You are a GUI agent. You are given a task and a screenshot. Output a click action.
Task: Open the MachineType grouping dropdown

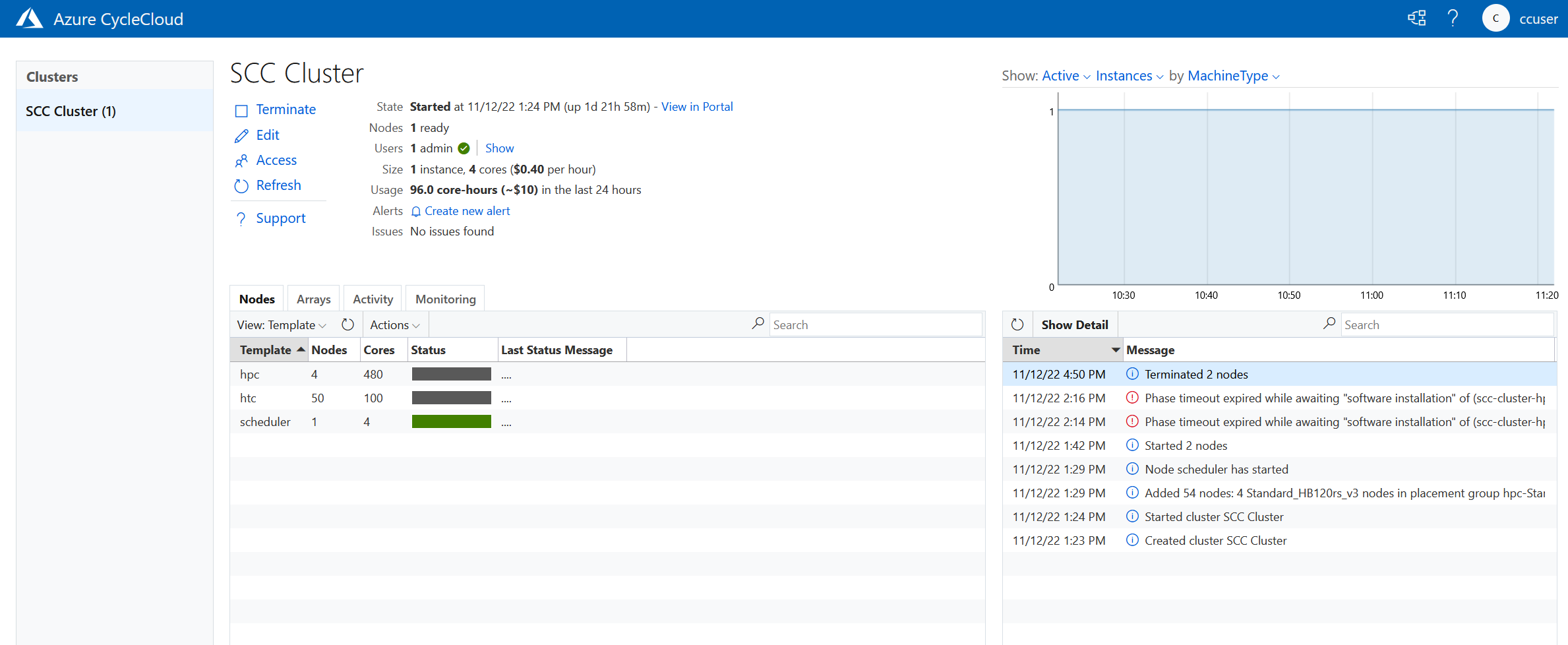pyautogui.click(x=1234, y=76)
